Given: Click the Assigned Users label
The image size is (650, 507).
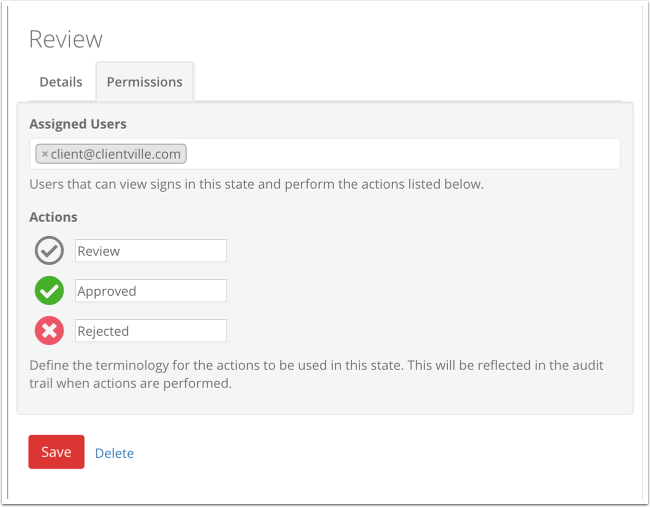Looking at the screenshot, I should click(x=78, y=124).
